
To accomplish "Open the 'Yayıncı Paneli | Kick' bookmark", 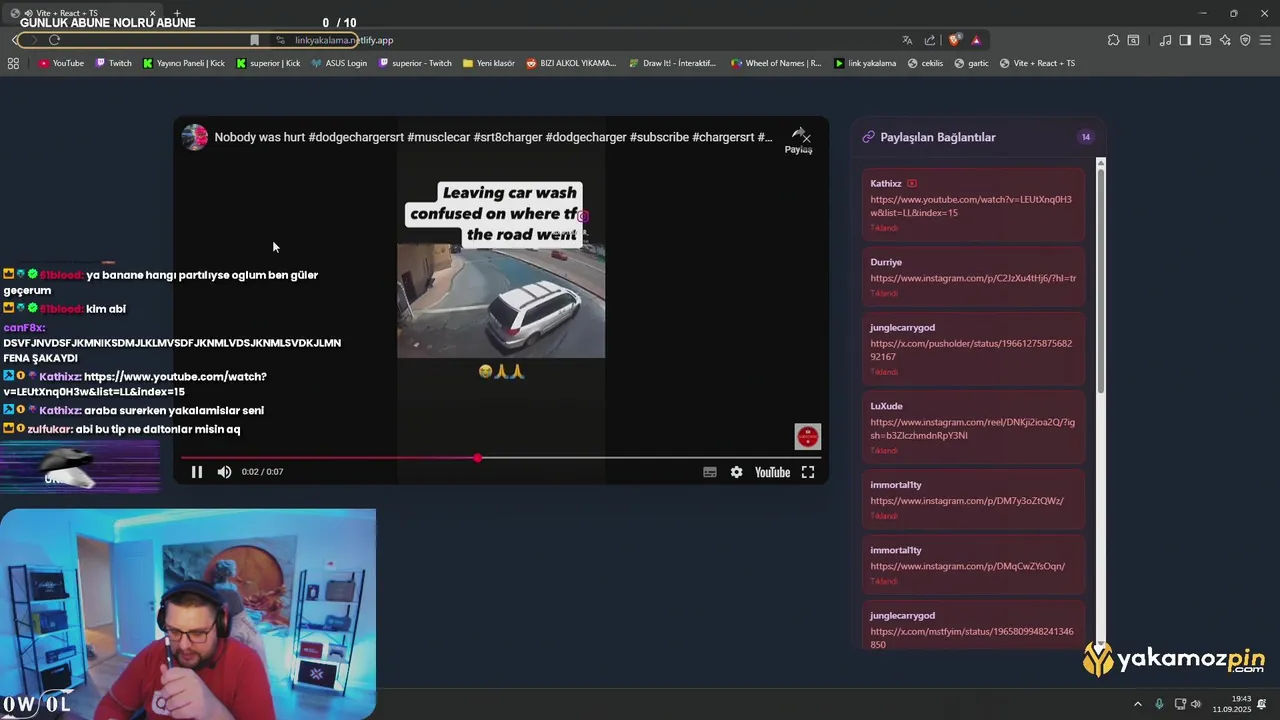I will [184, 63].
